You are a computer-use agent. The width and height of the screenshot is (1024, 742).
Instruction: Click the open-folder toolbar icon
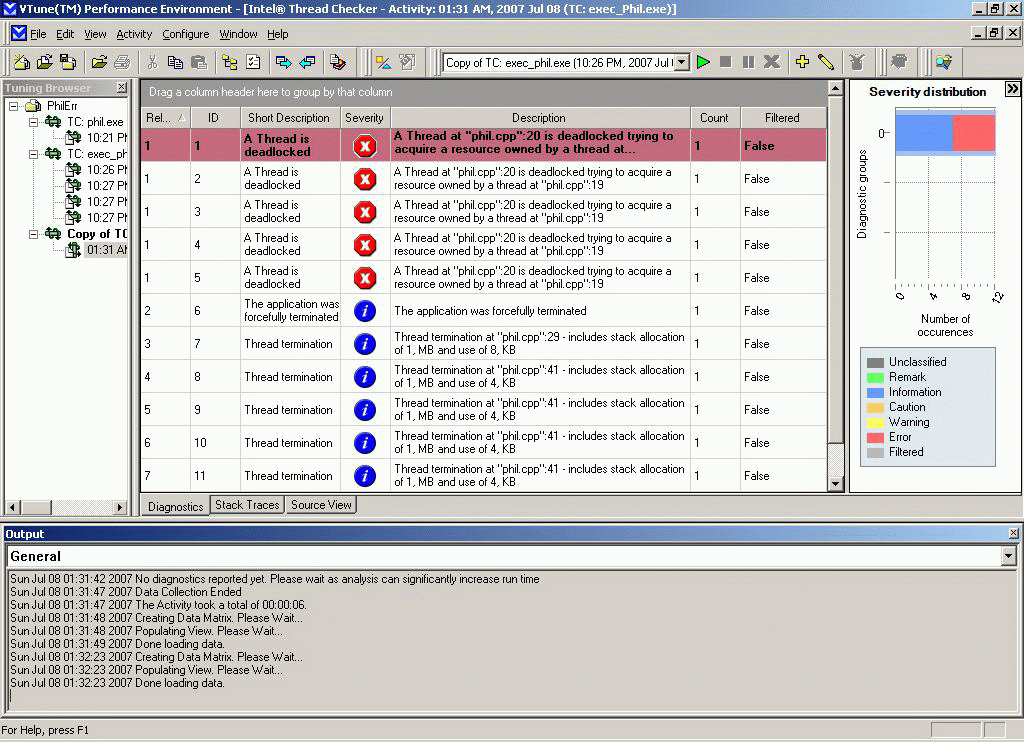(x=99, y=62)
